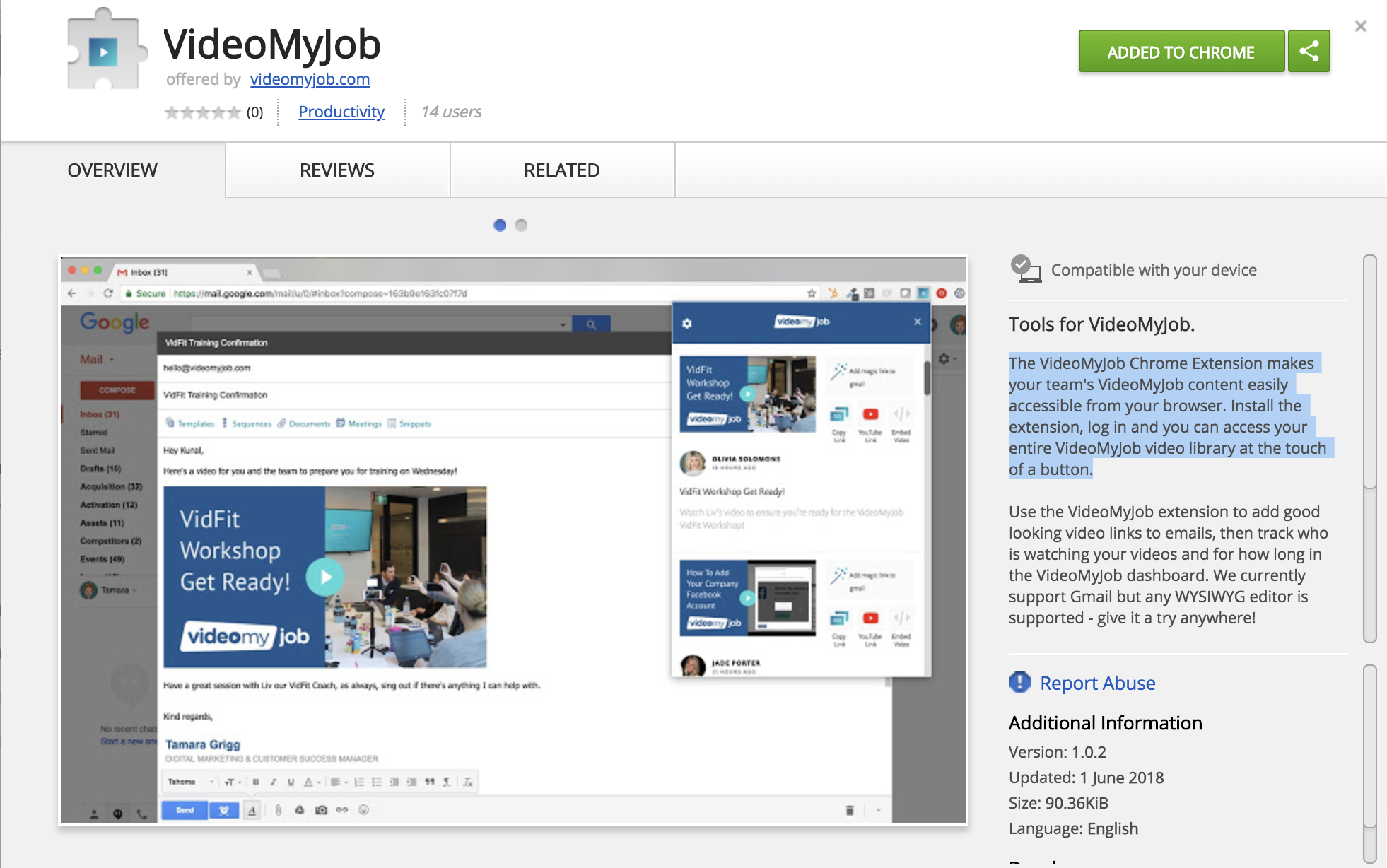This screenshot has height=868, width=1387.
Task: Click the green share icon next to Added to Chrome
Action: pyautogui.click(x=1309, y=51)
